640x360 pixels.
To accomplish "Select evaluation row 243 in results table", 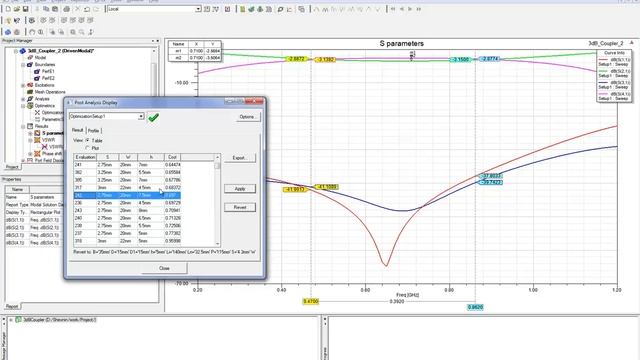I will [127, 211].
